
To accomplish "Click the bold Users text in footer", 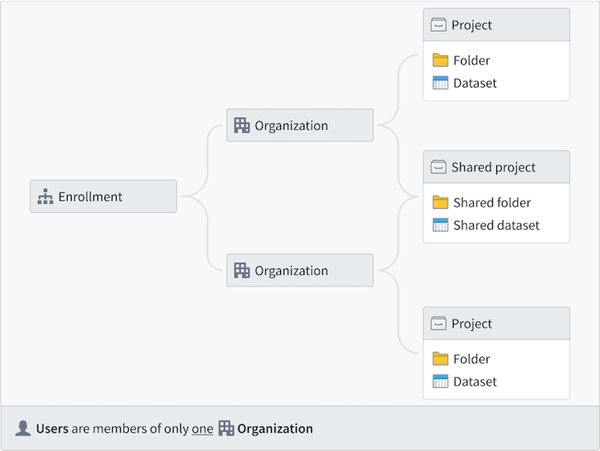I will (52, 429).
